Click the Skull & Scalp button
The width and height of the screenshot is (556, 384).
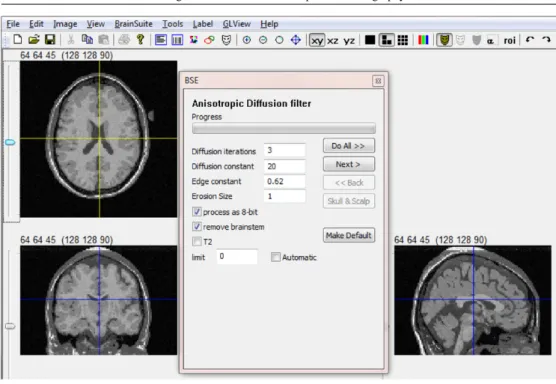[x=349, y=201]
